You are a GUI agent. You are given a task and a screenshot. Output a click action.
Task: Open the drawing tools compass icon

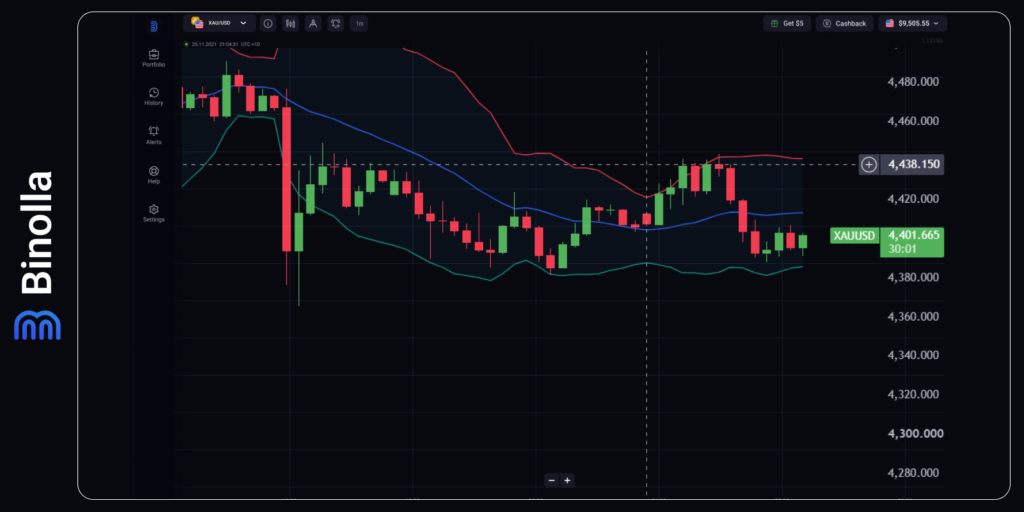[x=313, y=24]
